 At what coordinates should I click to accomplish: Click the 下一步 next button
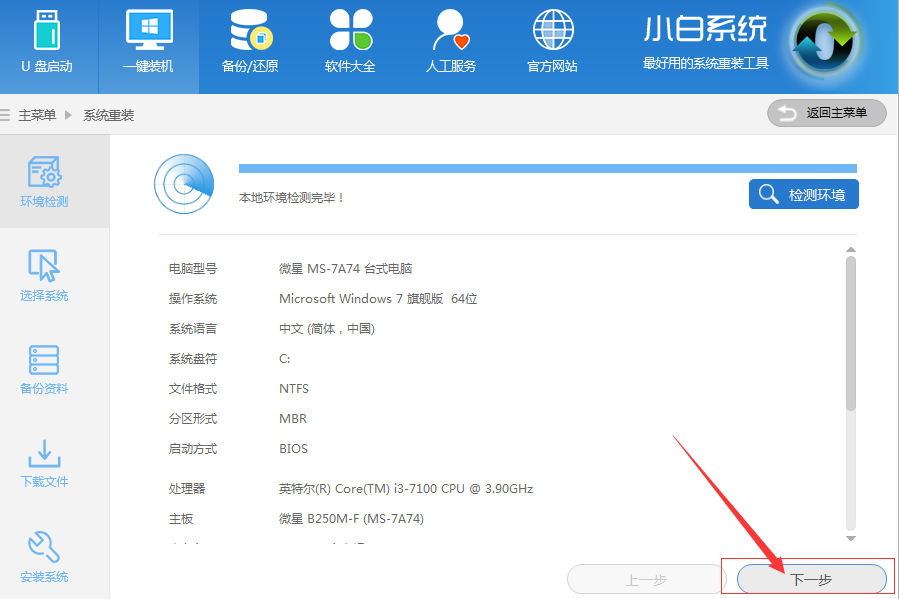coord(812,580)
